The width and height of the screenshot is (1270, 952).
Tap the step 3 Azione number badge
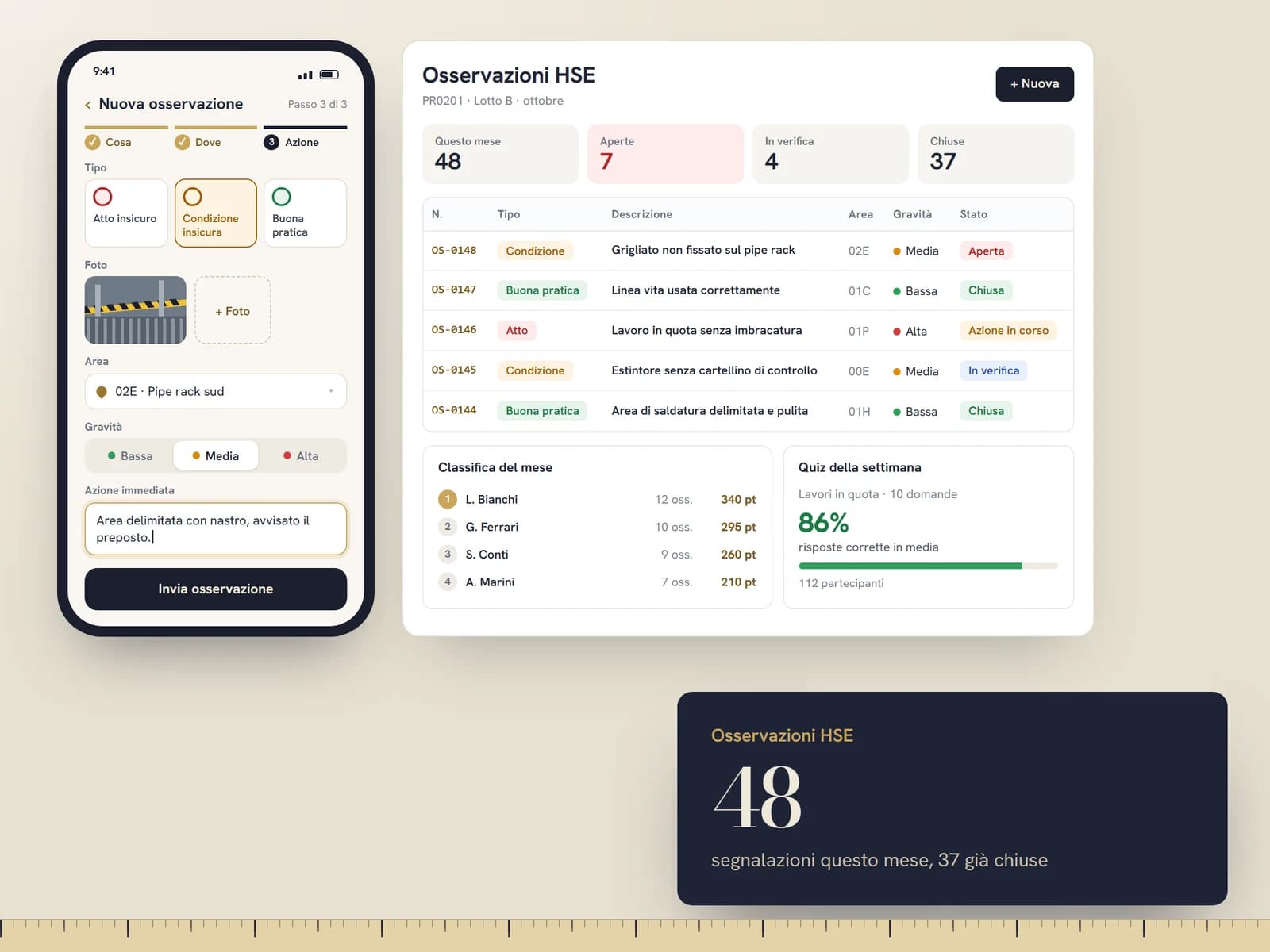pos(271,142)
